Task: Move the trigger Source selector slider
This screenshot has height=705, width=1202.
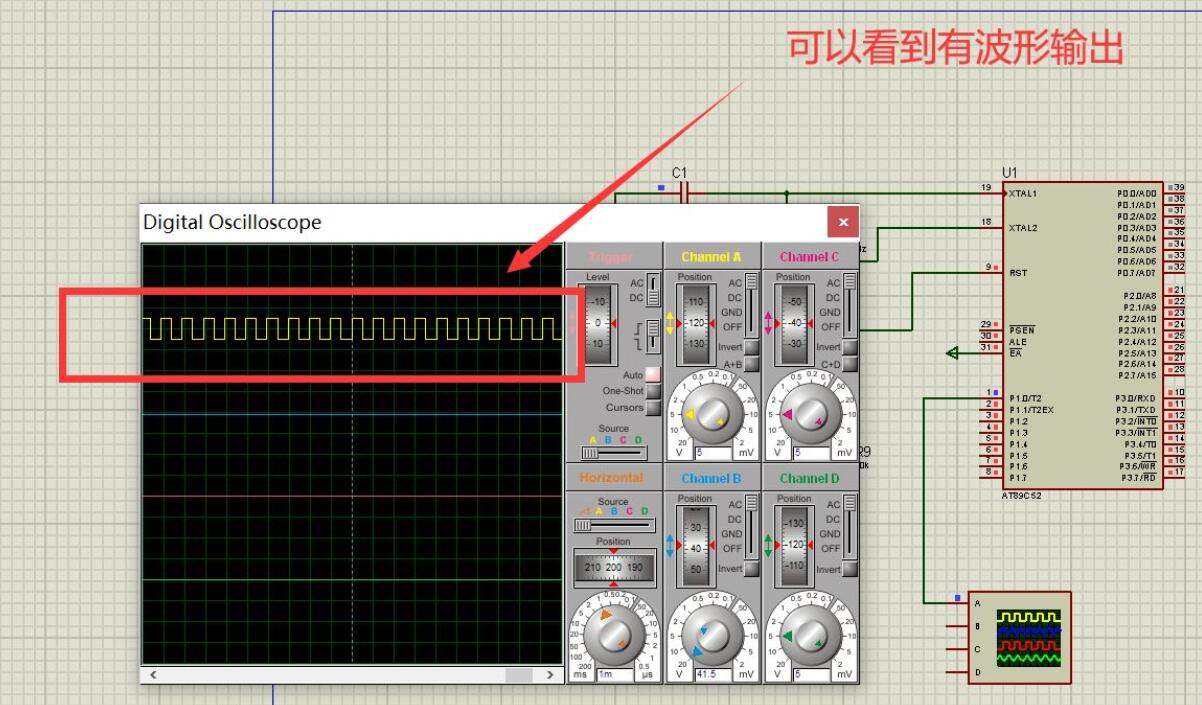Action: click(x=614, y=452)
